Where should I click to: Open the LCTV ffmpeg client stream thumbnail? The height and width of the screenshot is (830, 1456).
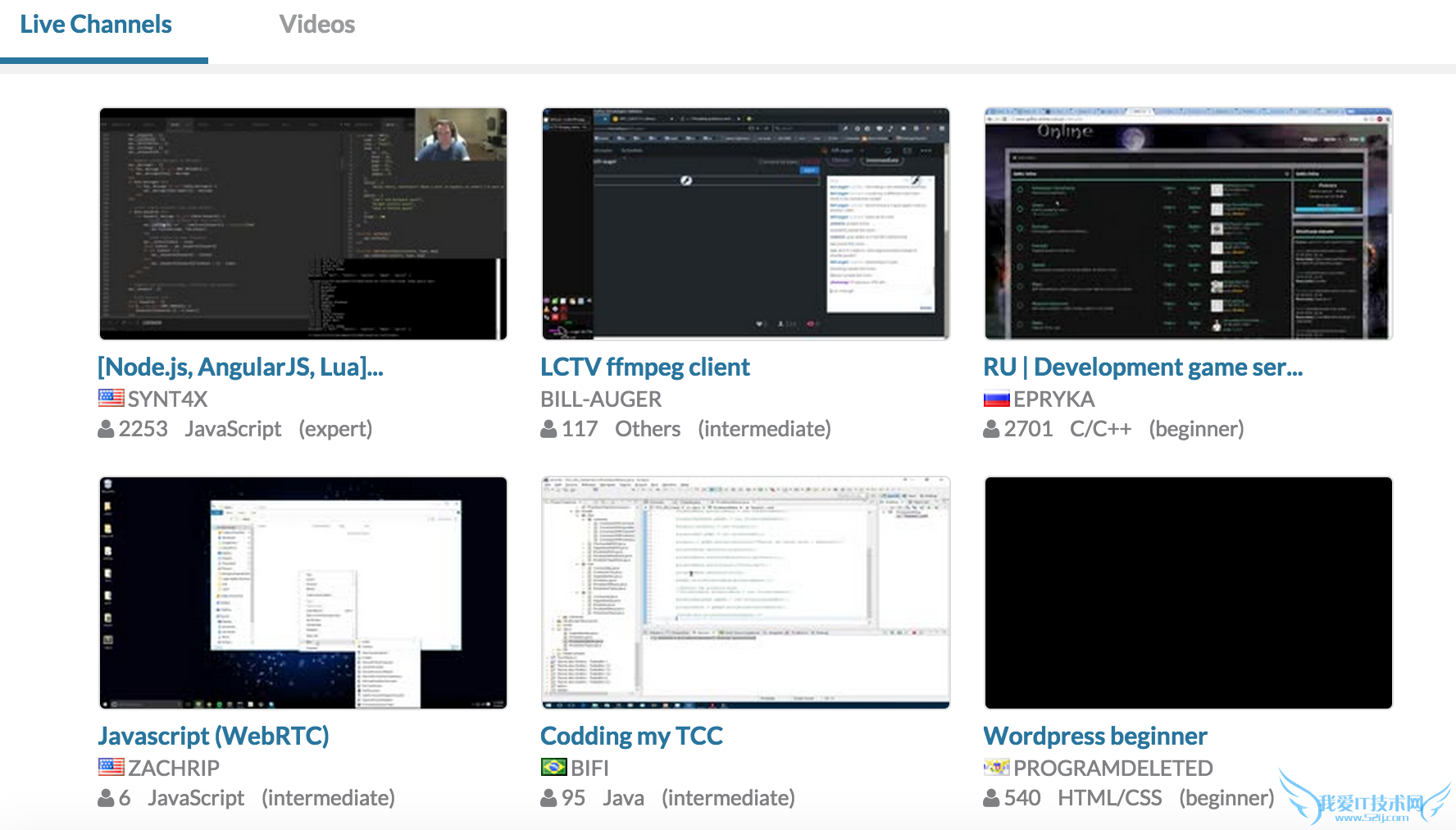(x=745, y=224)
